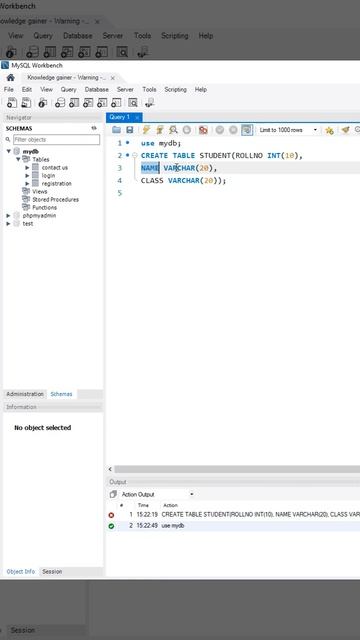
Task: Click the Filter objects search field
Action: [56, 140]
